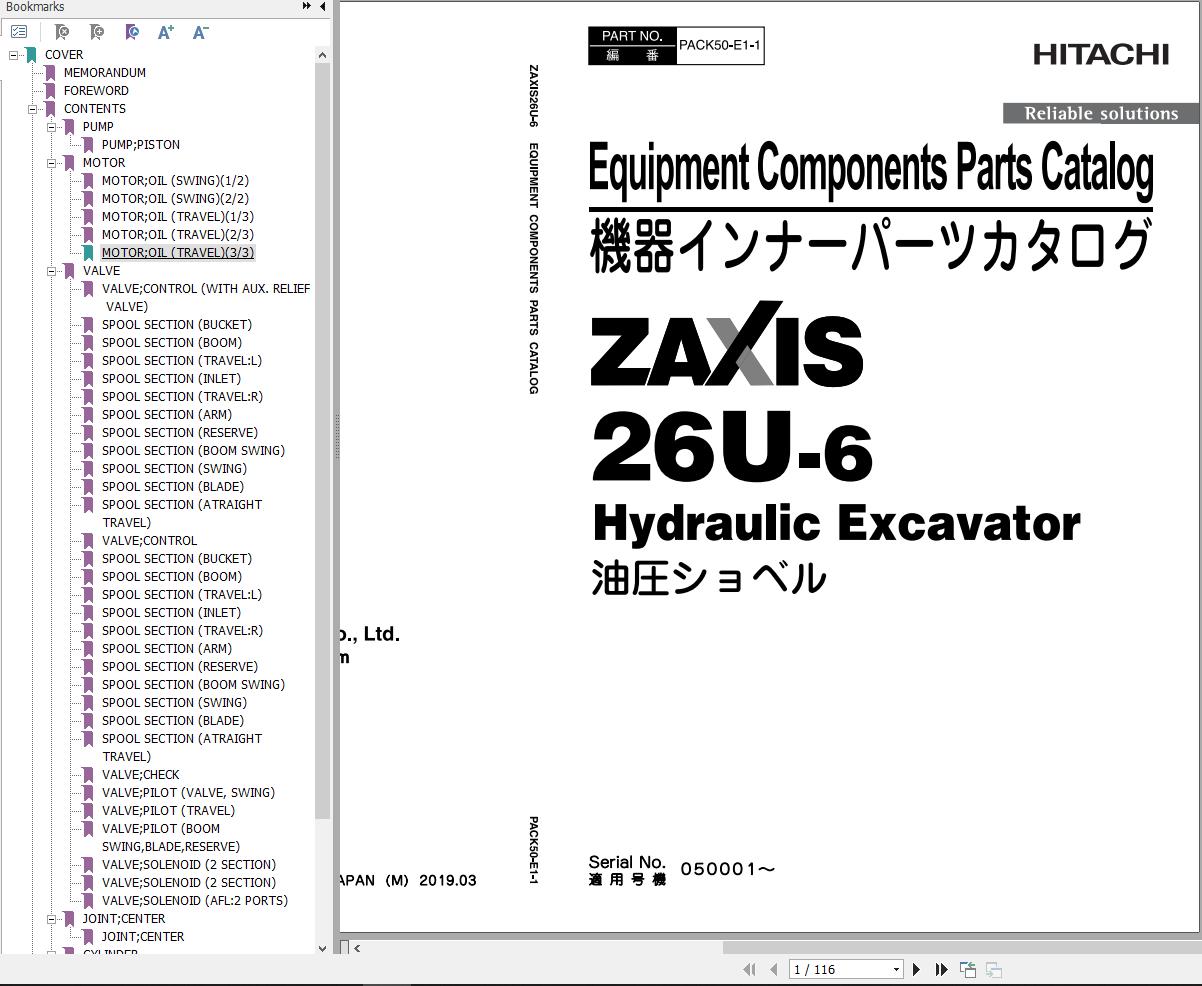Open MOTOR;OIL (TRAVEL)(2/3) bookmark
This screenshot has width=1202, height=986.
click(178, 235)
